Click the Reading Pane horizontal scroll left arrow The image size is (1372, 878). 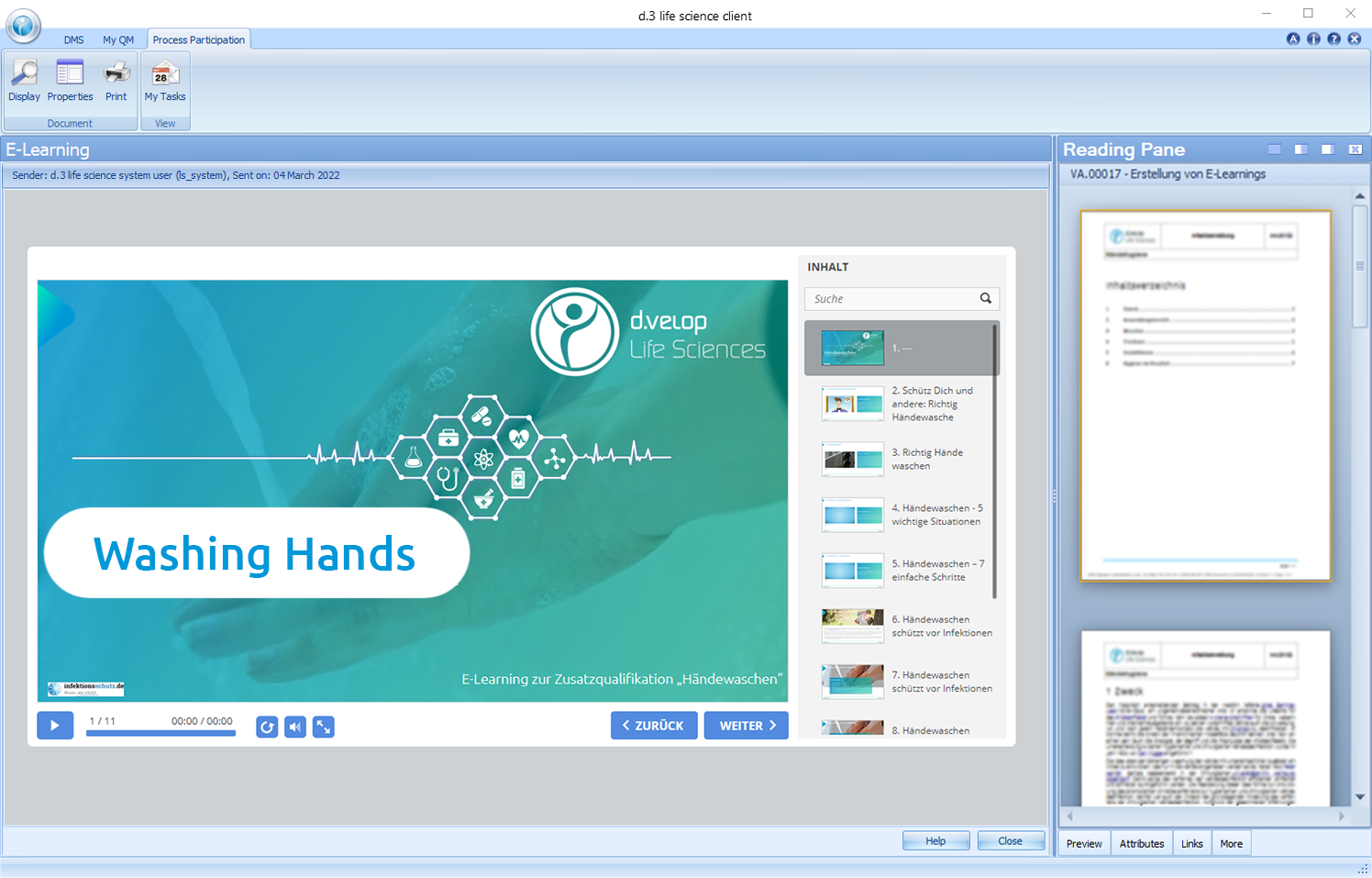(1069, 816)
